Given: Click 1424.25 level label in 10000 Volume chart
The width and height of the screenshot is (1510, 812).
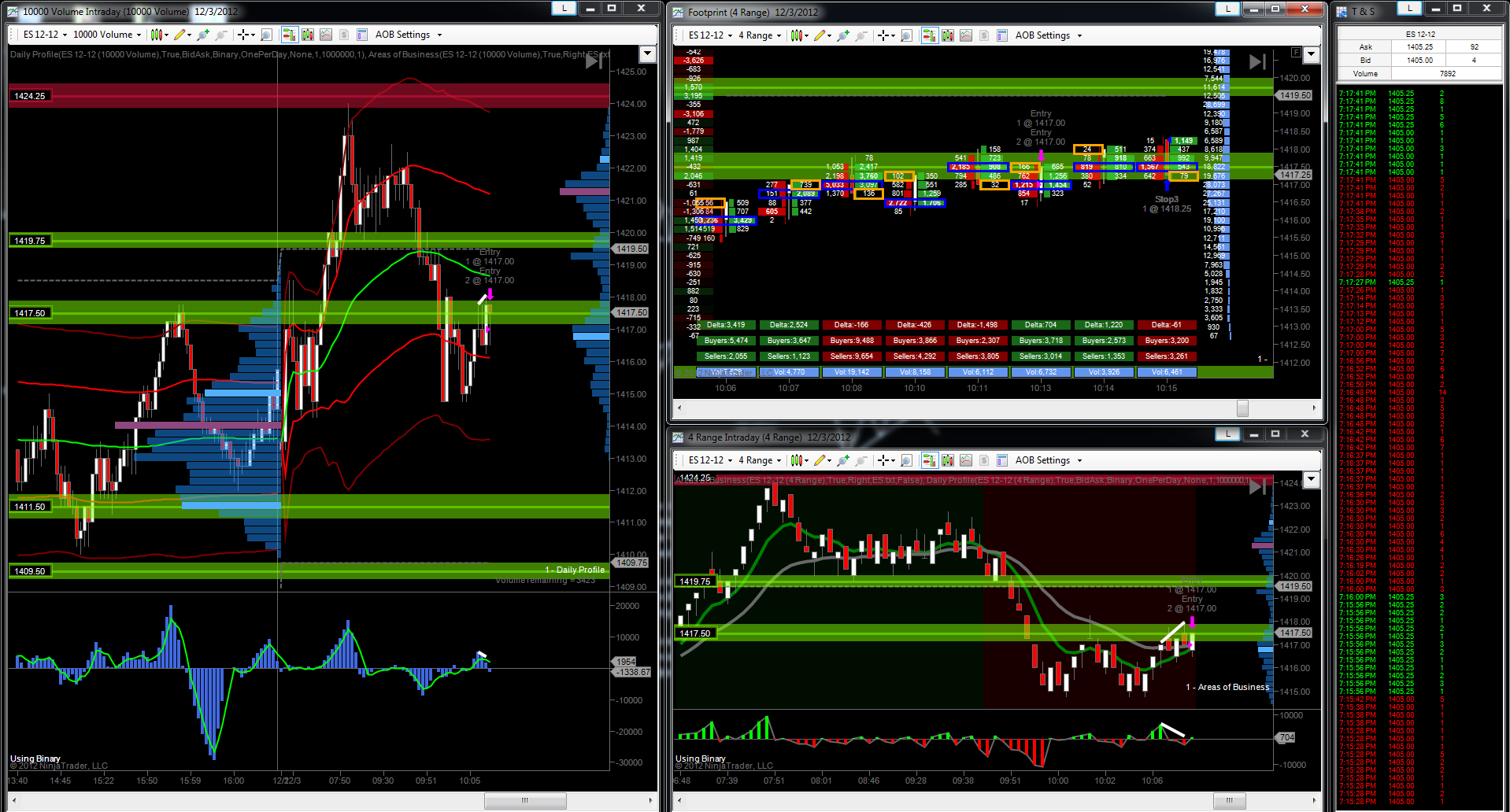Looking at the screenshot, I should pos(30,96).
